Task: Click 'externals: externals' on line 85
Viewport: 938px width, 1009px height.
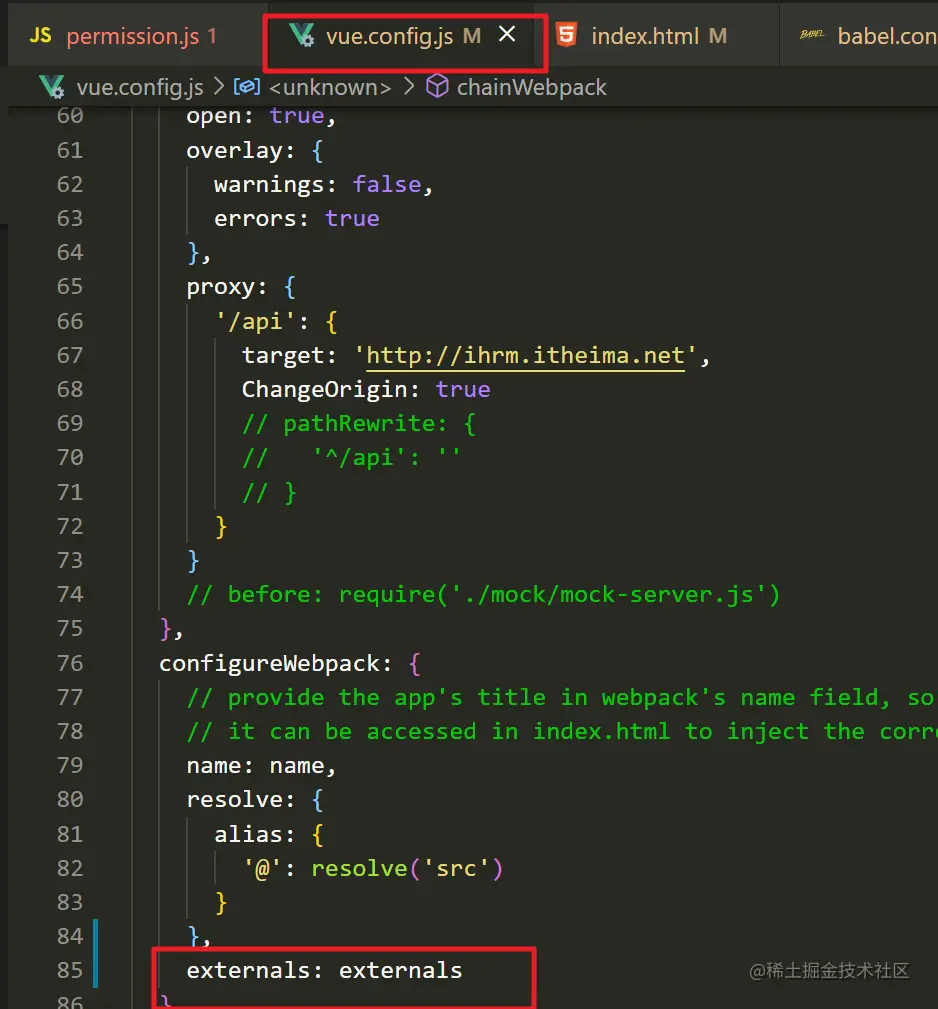Action: click(x=324, y=970)
